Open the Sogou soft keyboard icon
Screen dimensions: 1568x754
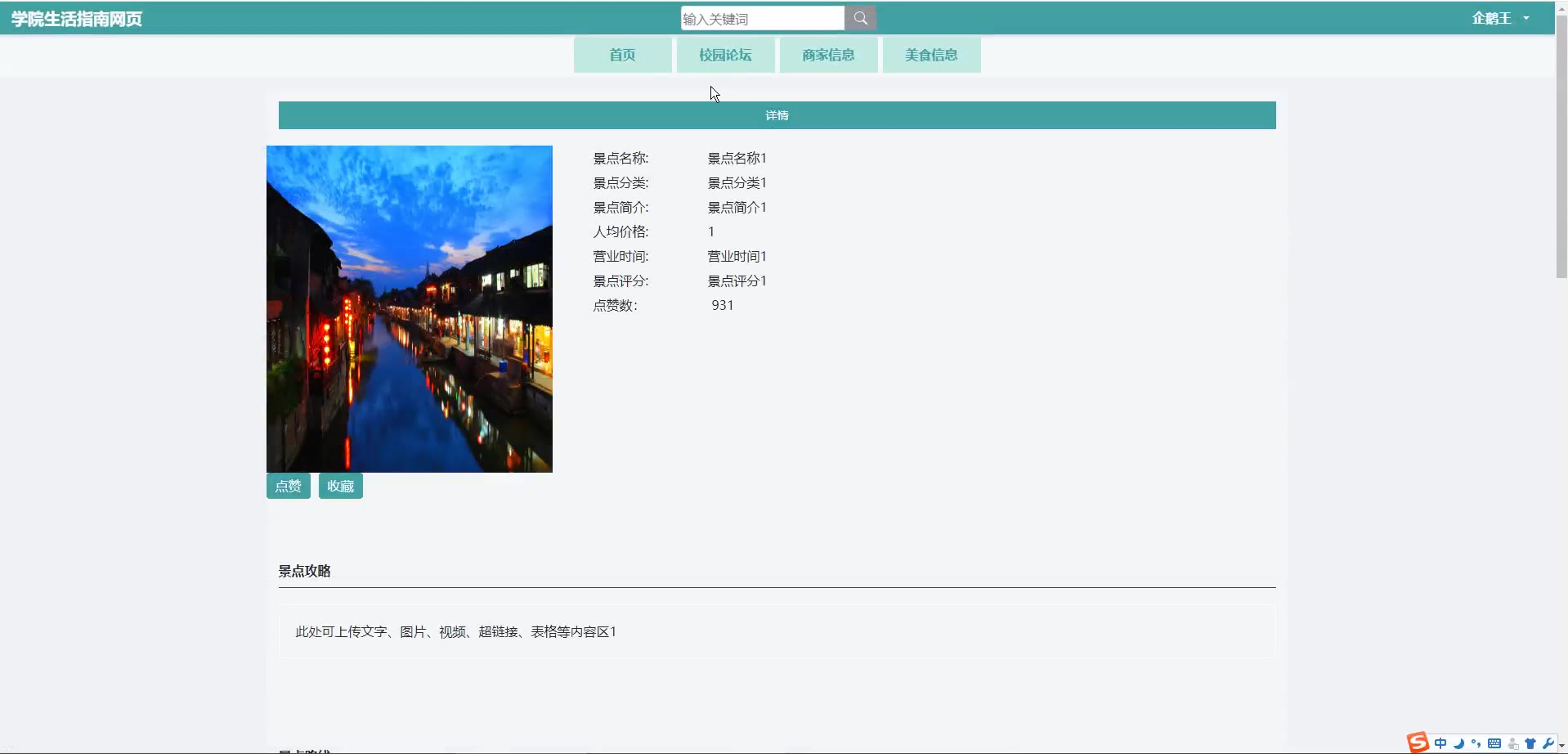[x=1494, y=743]
